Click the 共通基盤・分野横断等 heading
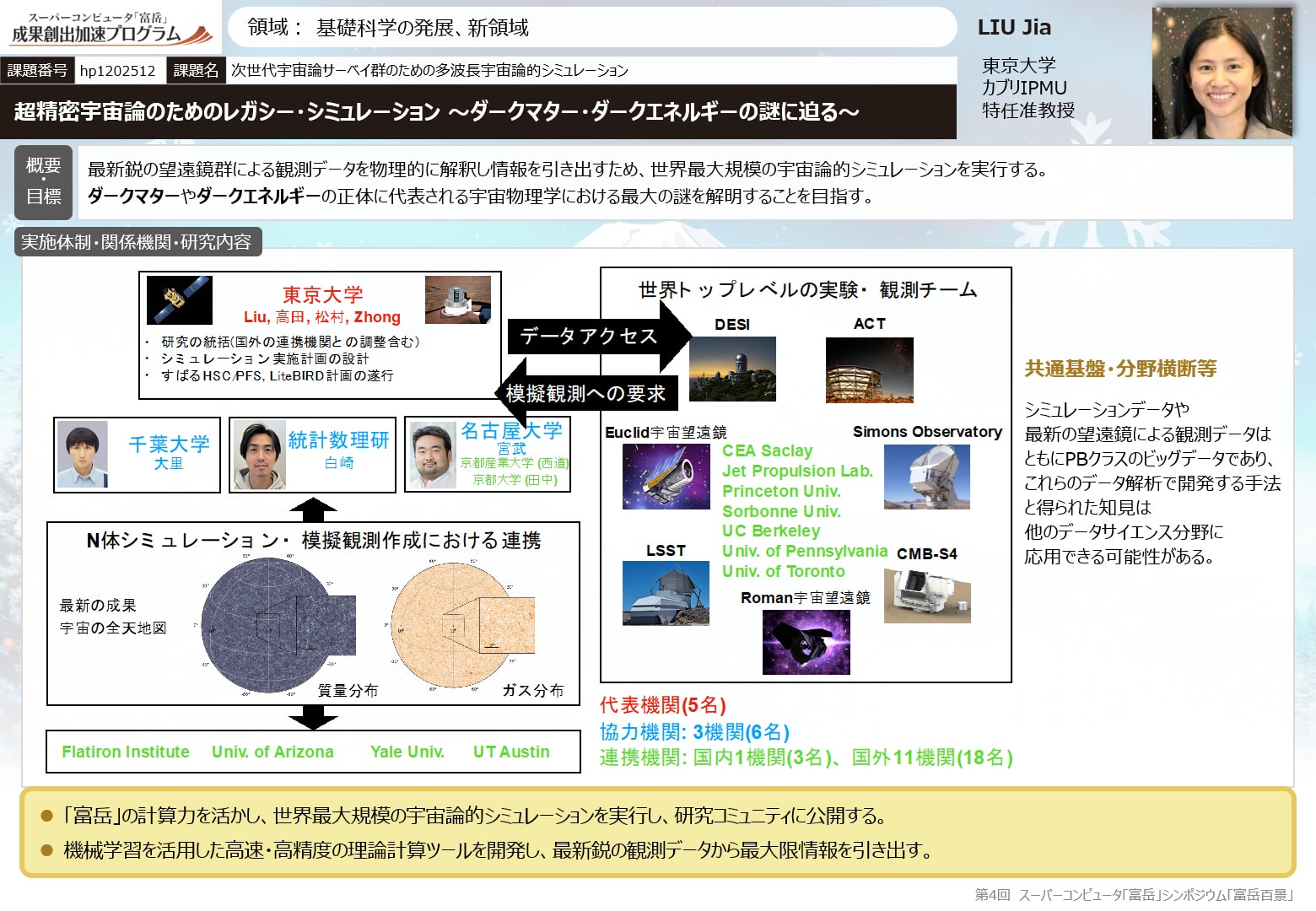The image size is (1316, 911). 1121,369
